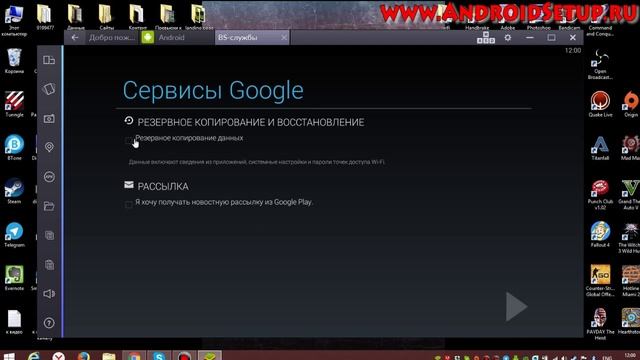The width and height of the screenshot is (640, 360).
Task: Open the help question mark sidebar icon
Action: pos(49,323)
